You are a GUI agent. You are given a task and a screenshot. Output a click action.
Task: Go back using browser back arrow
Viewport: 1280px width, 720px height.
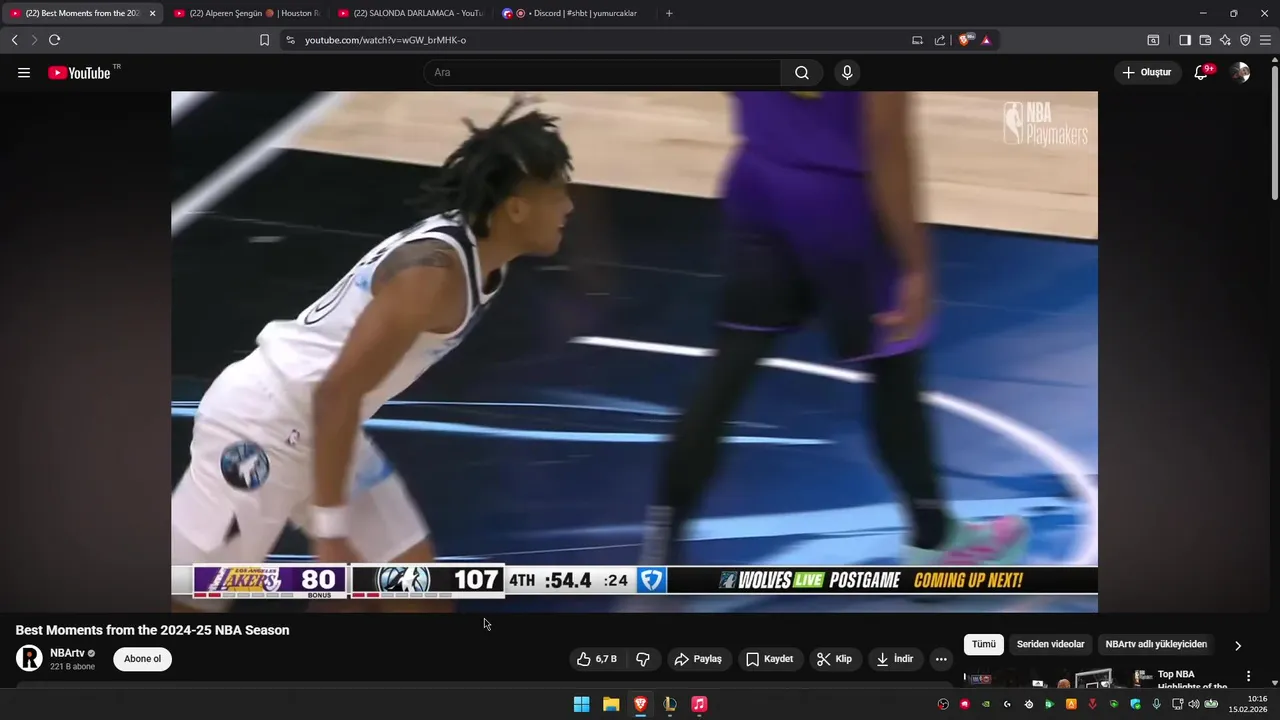(14, 40)
